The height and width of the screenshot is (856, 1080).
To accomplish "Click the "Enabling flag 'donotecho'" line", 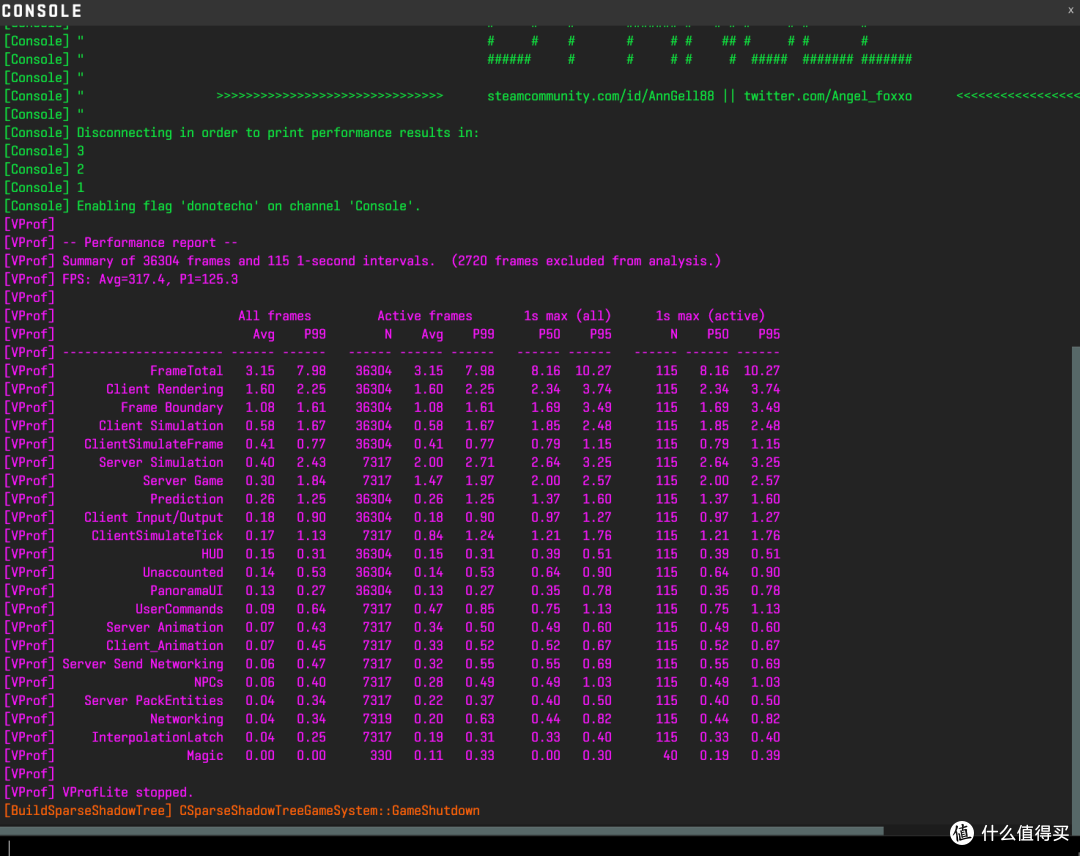I will 212,206.
